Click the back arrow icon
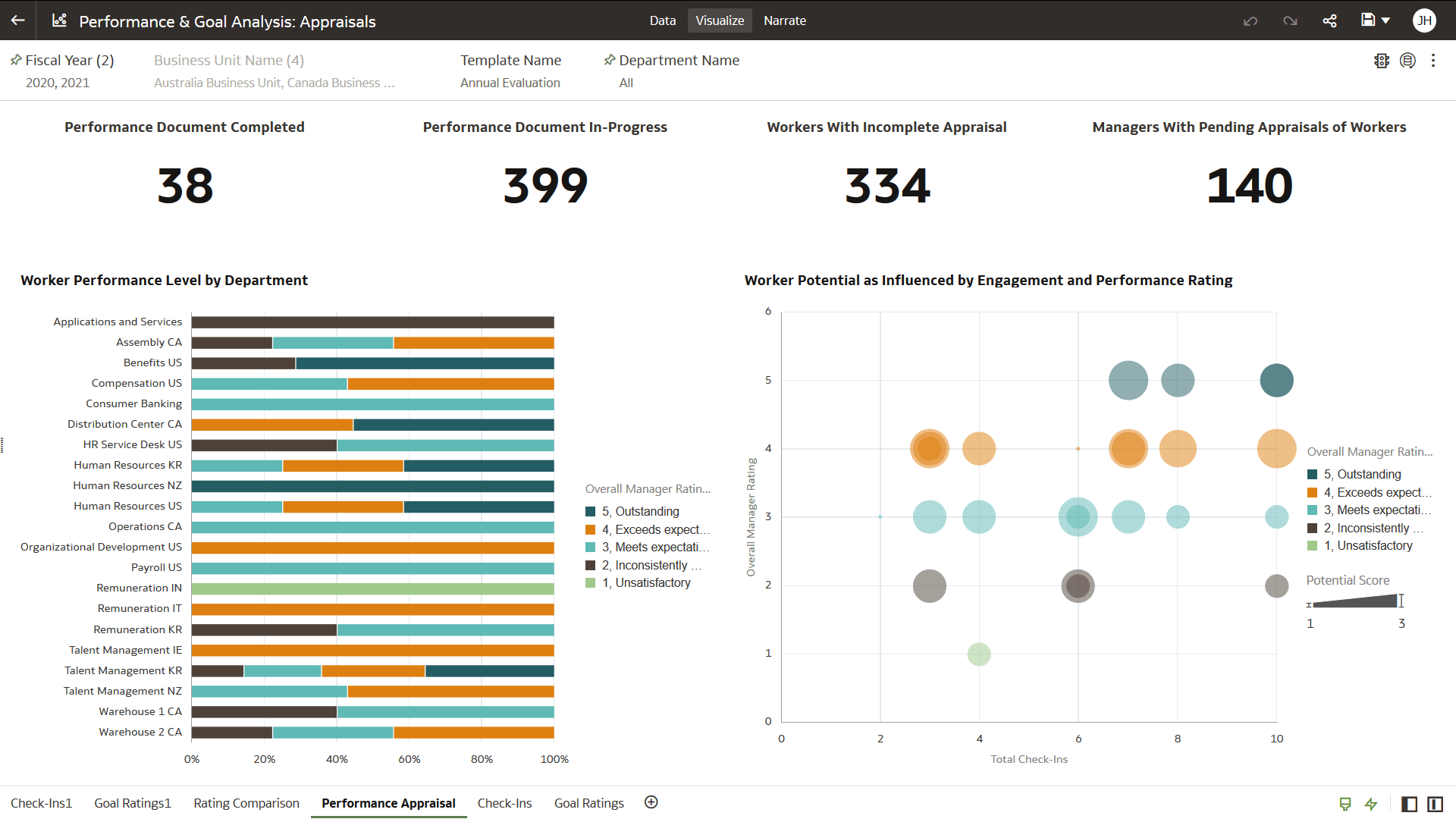1456x819 pixels. click(x=18, y=20)
